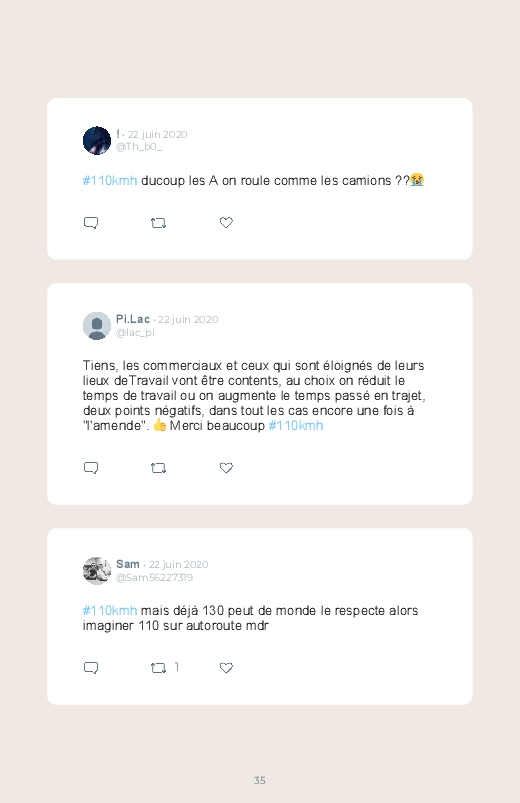Reply to the @Th_b0_ tweet
This screenshot has width=520, height=803.
click(91, 223)
